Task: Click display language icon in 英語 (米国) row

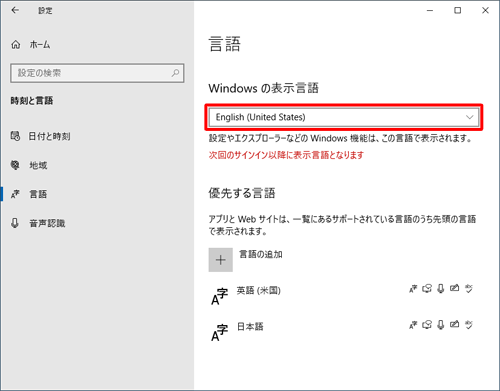Action: (413, 289)
